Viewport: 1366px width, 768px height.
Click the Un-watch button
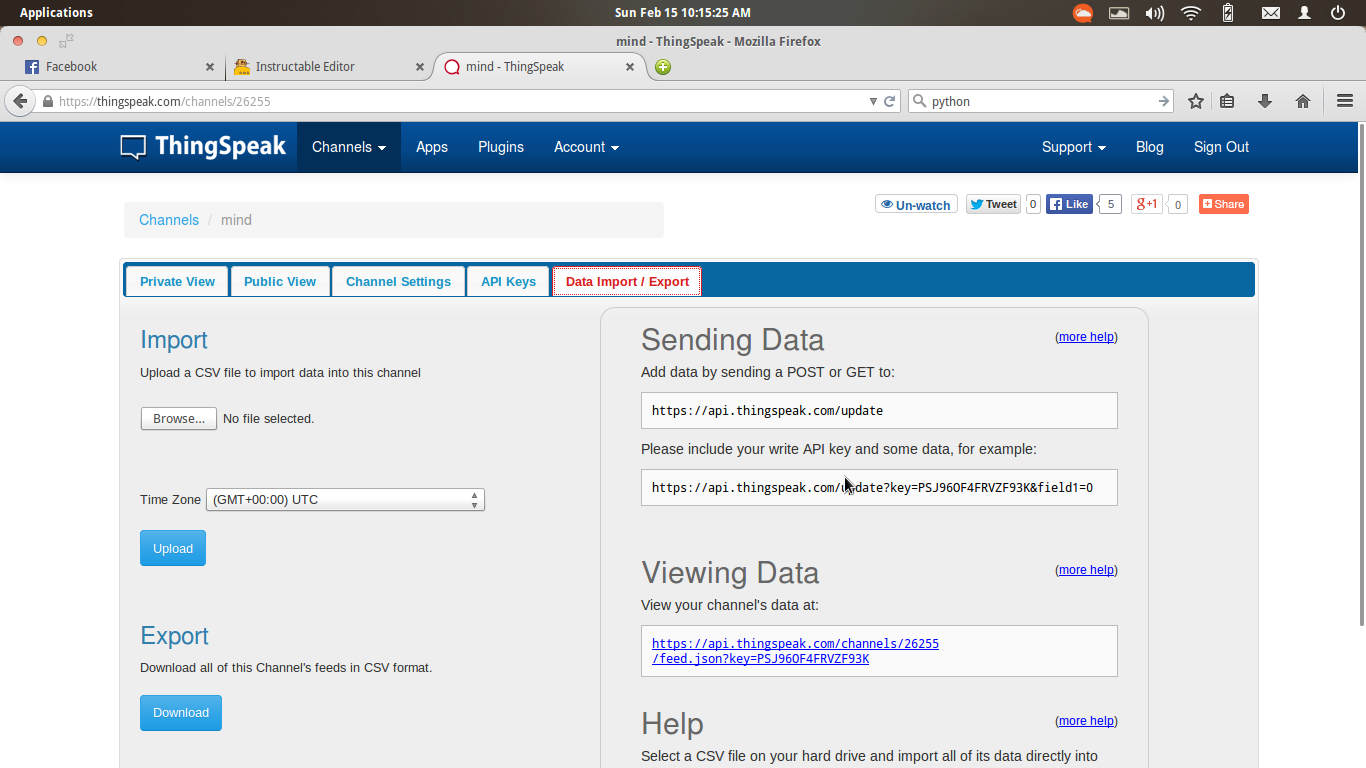[x=916, y=204]
